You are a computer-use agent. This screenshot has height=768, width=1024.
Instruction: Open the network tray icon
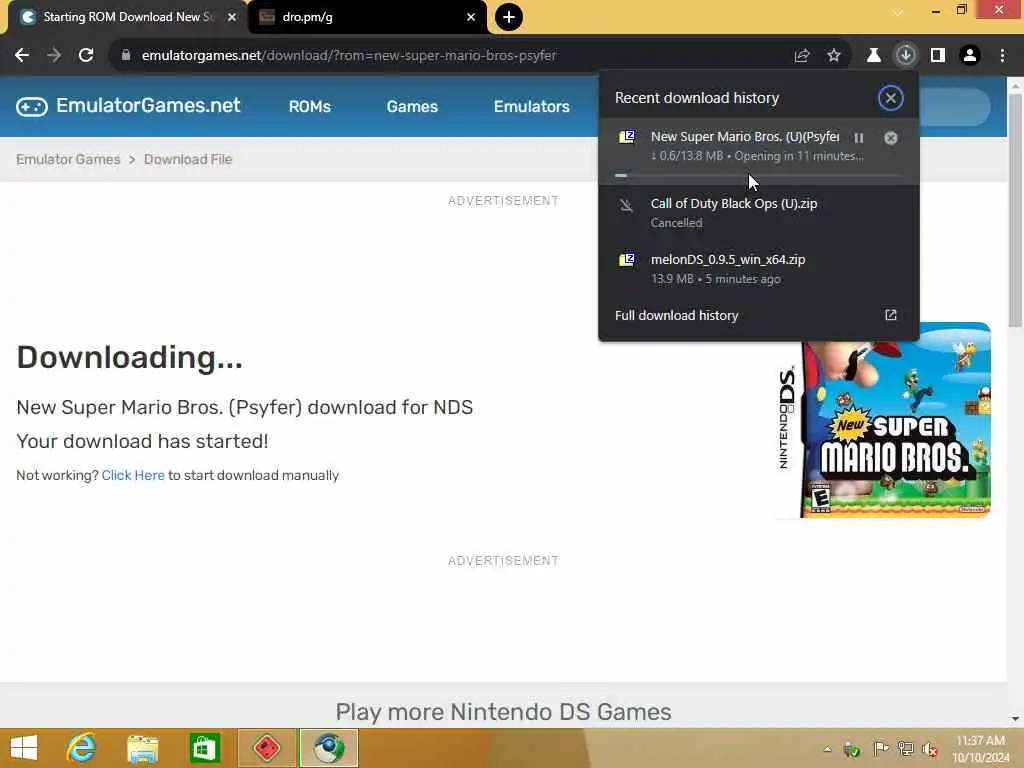[905, 749]
